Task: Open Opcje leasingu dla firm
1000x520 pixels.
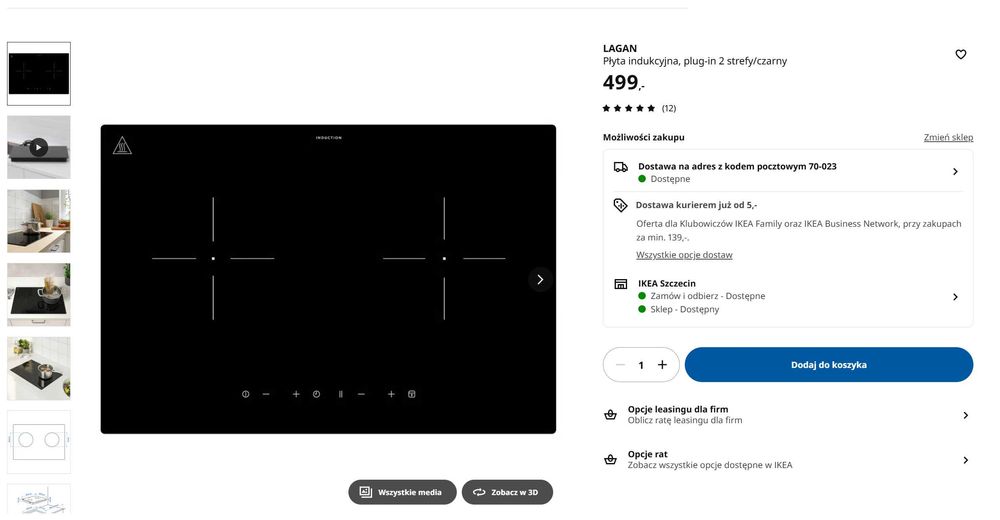Action: [788, 415]
